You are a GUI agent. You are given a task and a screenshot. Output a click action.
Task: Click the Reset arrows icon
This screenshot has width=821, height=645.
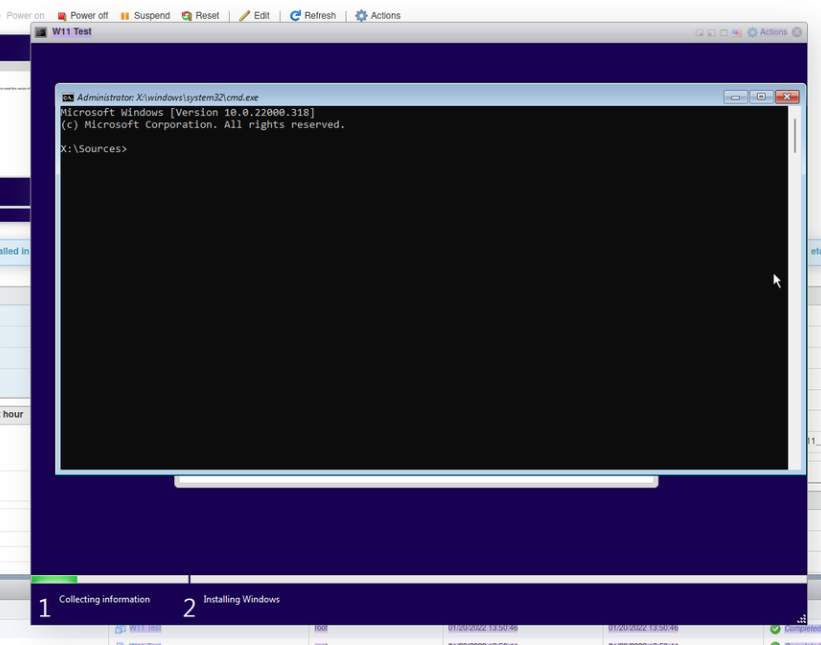tap(186, 16)
